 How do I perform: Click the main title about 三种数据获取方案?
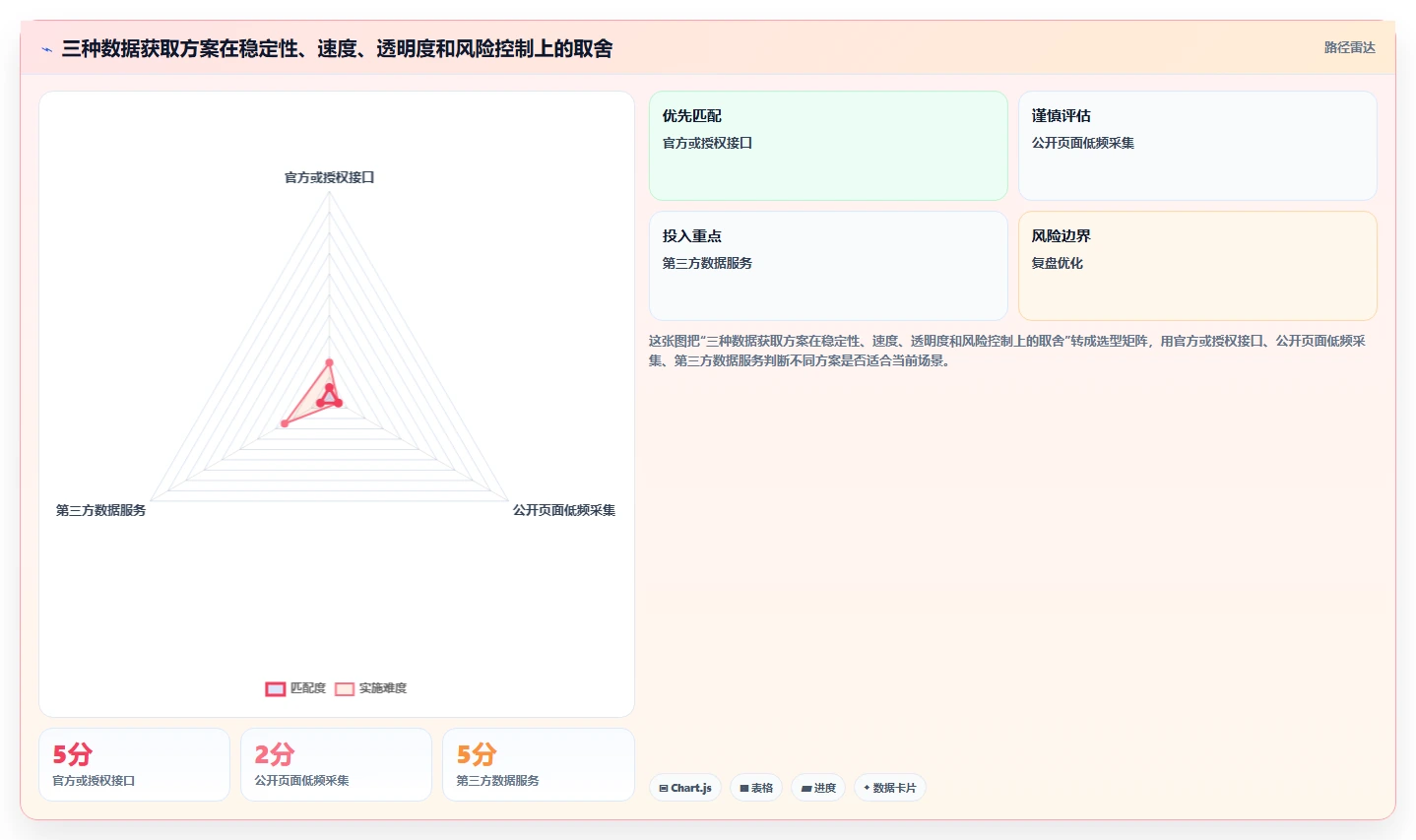tap(337, 48)
